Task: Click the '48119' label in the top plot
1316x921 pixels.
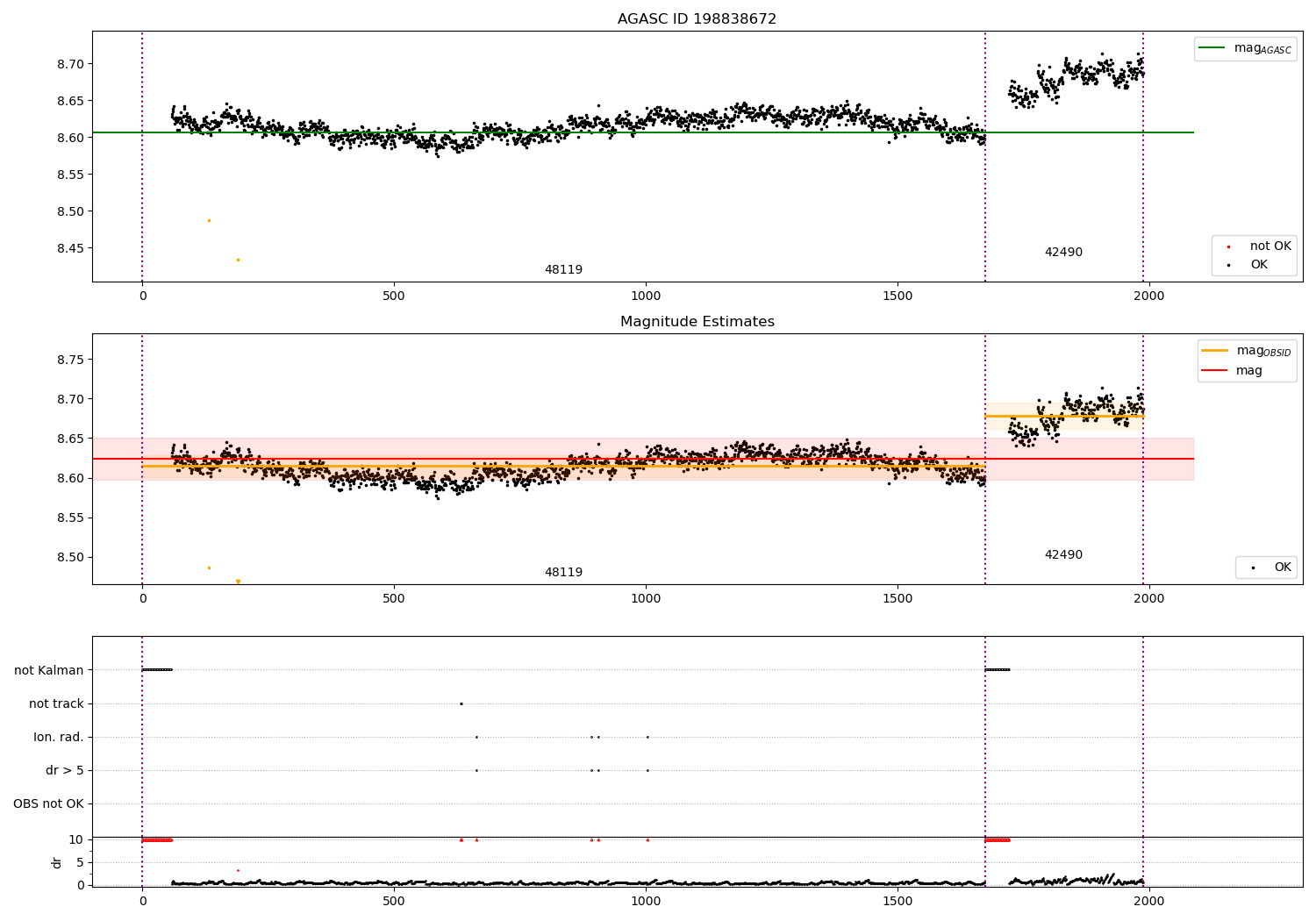Action: 563,270
